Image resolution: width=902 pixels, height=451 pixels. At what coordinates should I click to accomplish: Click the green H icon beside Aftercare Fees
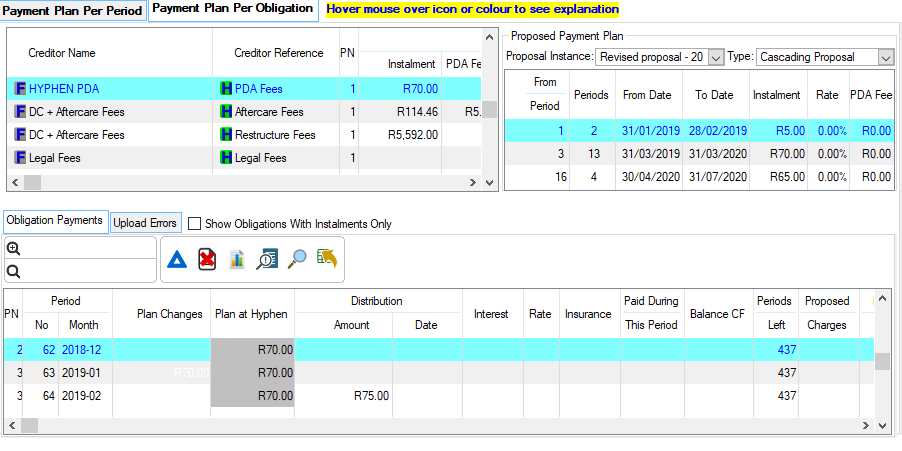click(226, 112)
